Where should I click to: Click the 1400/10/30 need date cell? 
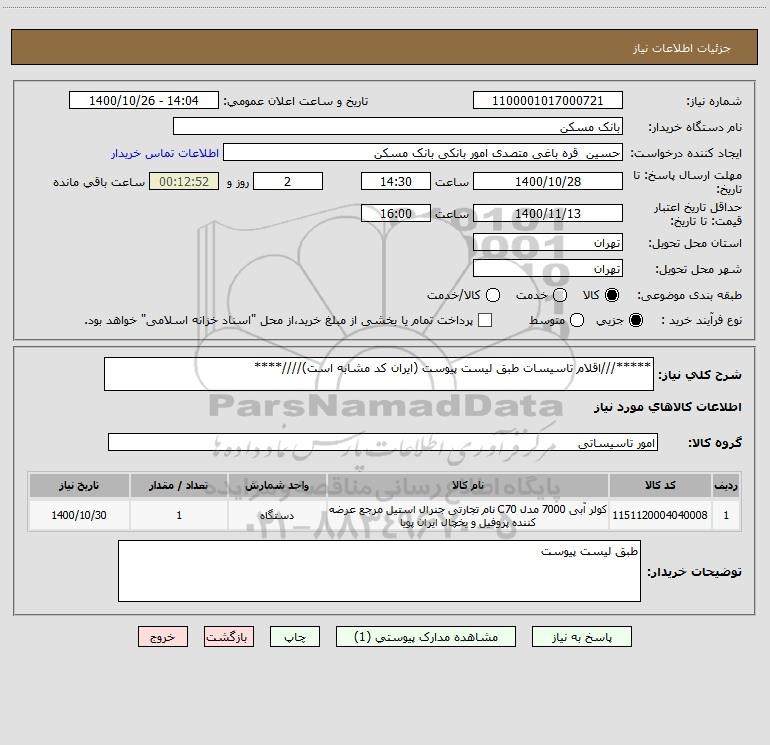coord(79,515)
